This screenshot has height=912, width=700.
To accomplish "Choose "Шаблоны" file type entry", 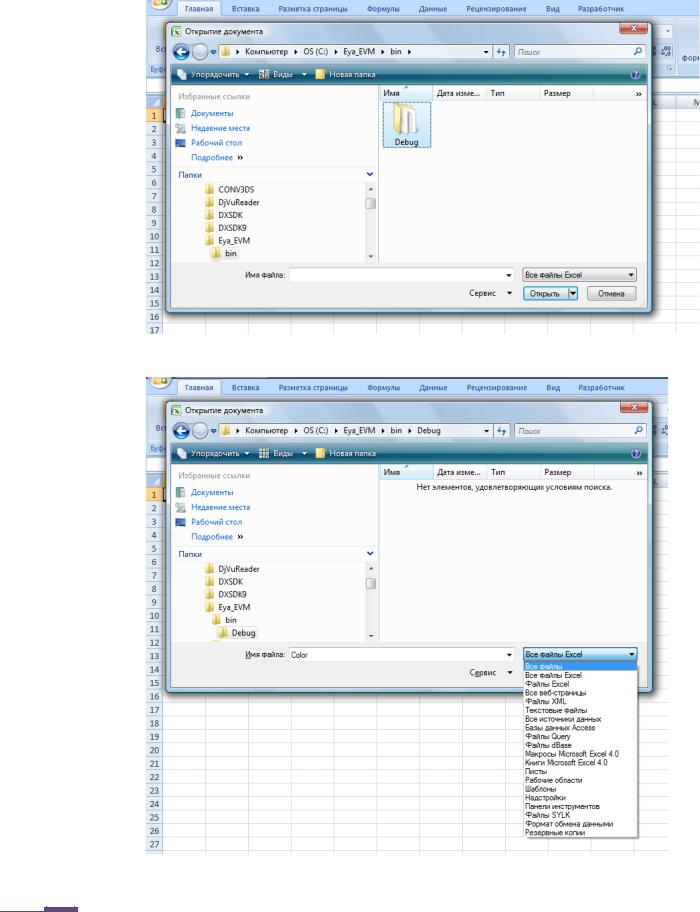I will pos(543,789).
